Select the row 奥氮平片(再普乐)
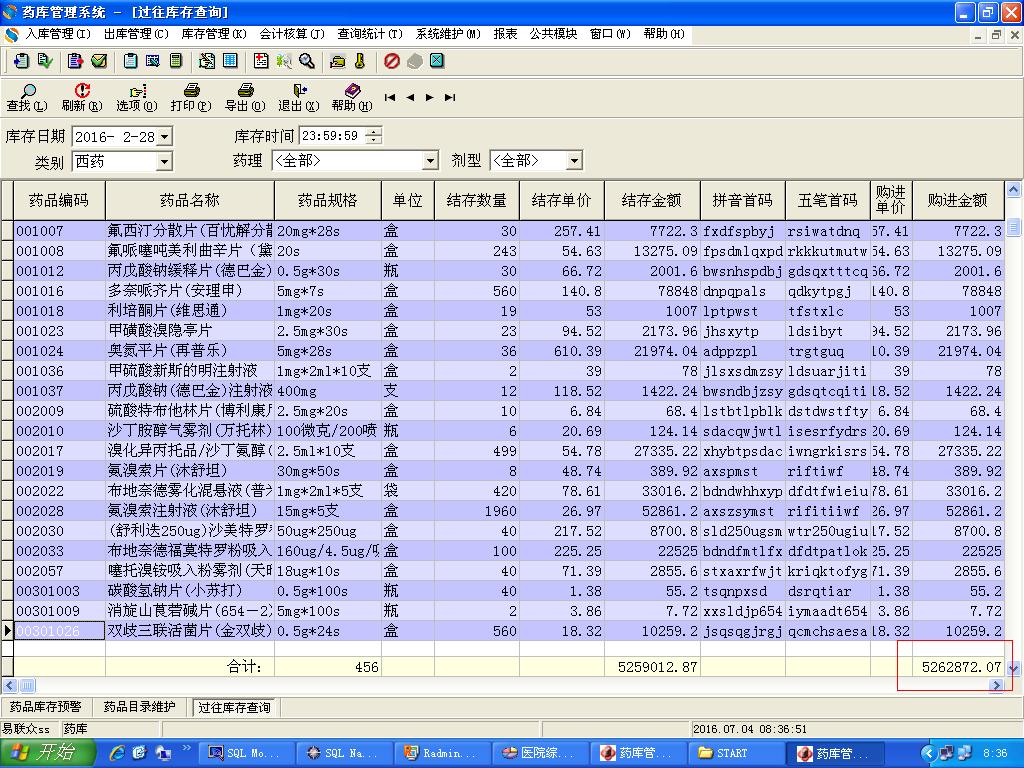Viewport: 1024px width, 768px height. pyautogui.click(x=509, y=351)
